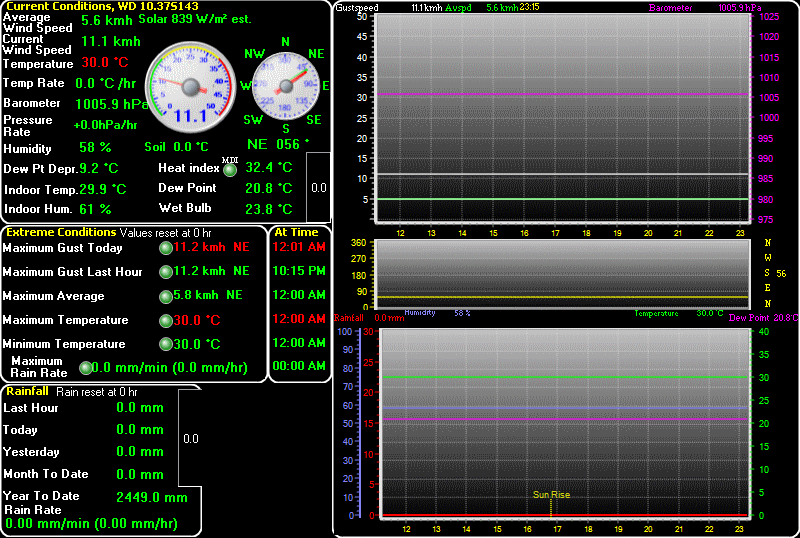Click the Current Conditions title text
Screen dimensions: 800x538
(x=100, y=6)
